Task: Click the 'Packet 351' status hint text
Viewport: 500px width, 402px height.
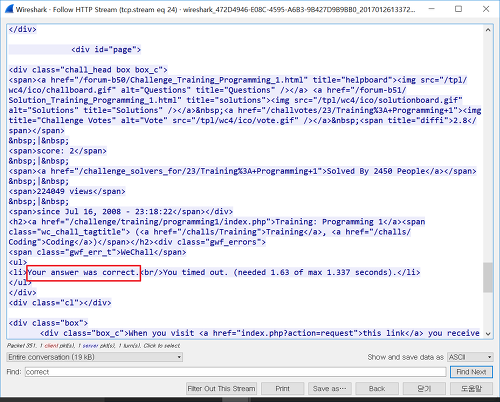Action: click(x=94, y=346)
